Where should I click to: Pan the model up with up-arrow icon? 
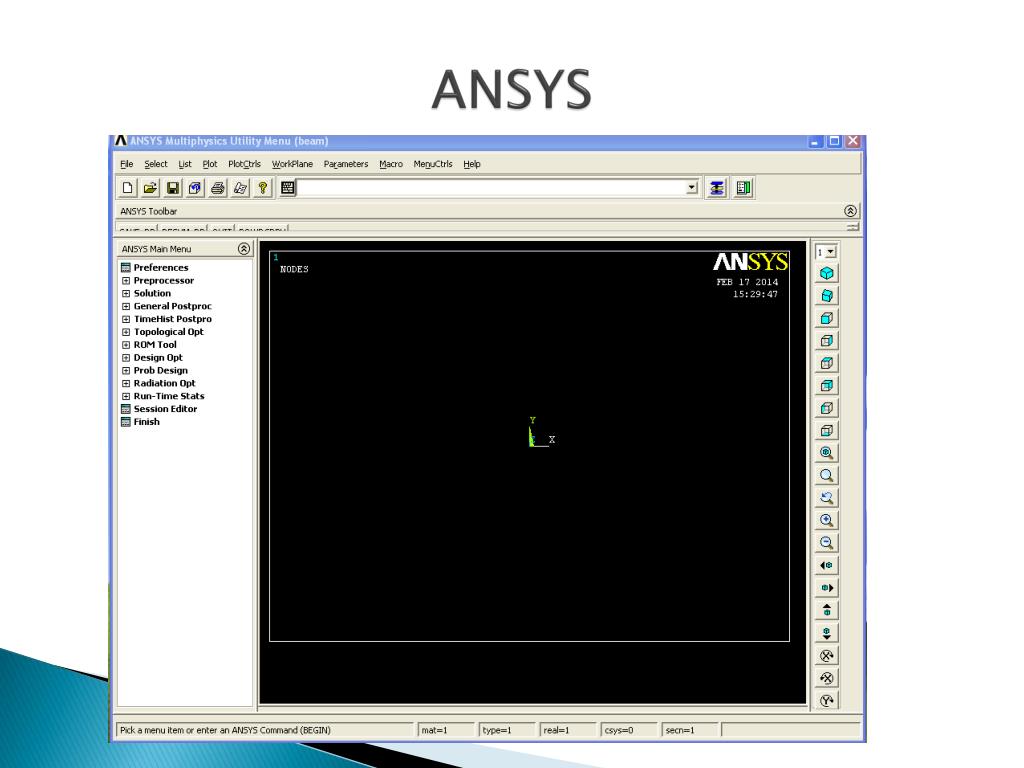click(827, 611)
